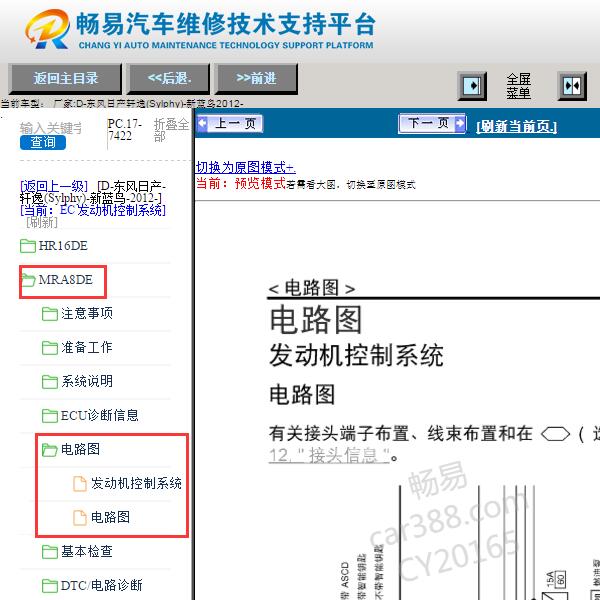Image resolution: width=600 pixels, height=600 pixels.
Task: Click the 发动机控制系统 document heading
Action: [x=356, y=355]
